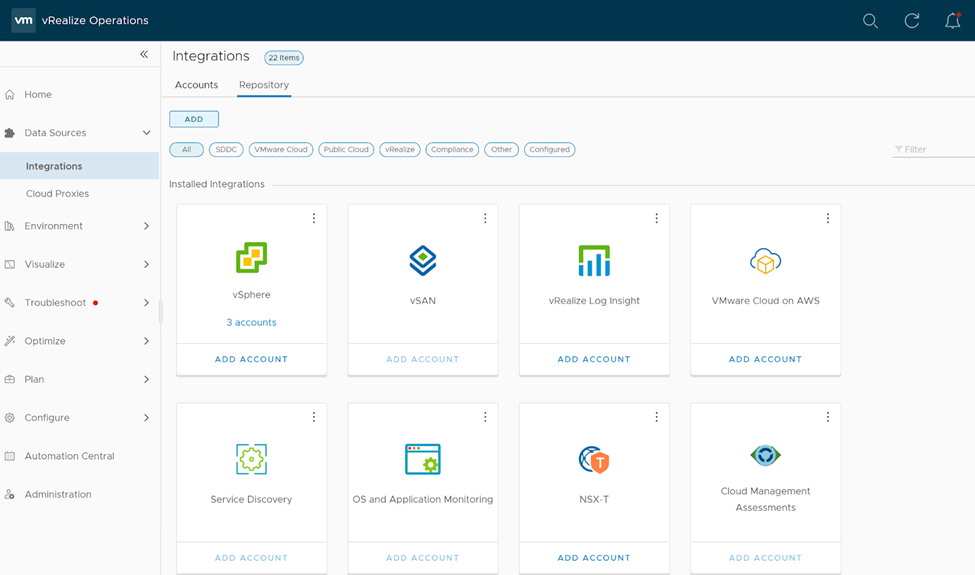Filter integrations by SDDC
This screenshot has height=575, width=975.
pyautogui.click(x=226, y=149)
